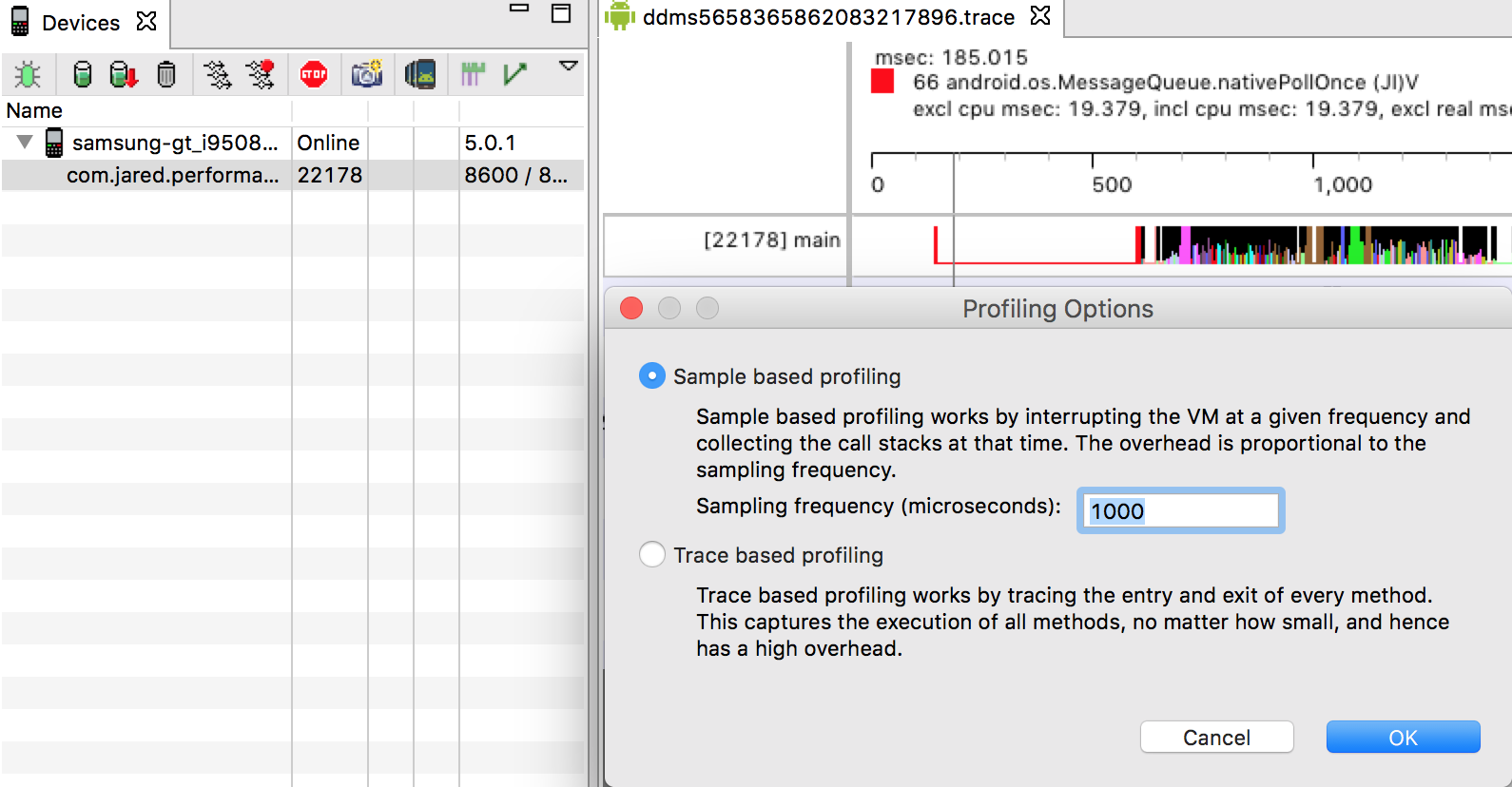Click the red Stop Process icon
1512x787 pixels.
[x=314, y=74]
